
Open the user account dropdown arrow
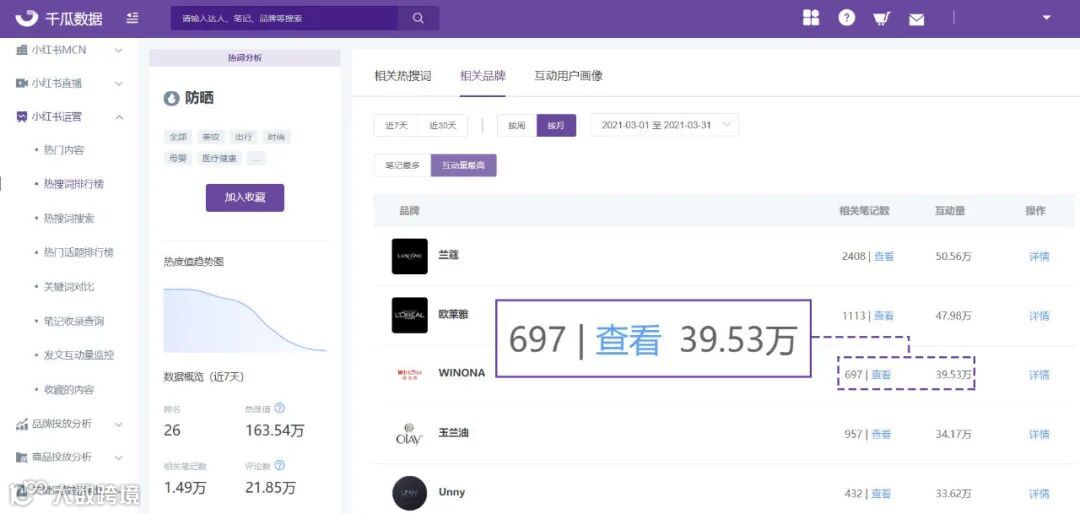tap(1046, 18)
